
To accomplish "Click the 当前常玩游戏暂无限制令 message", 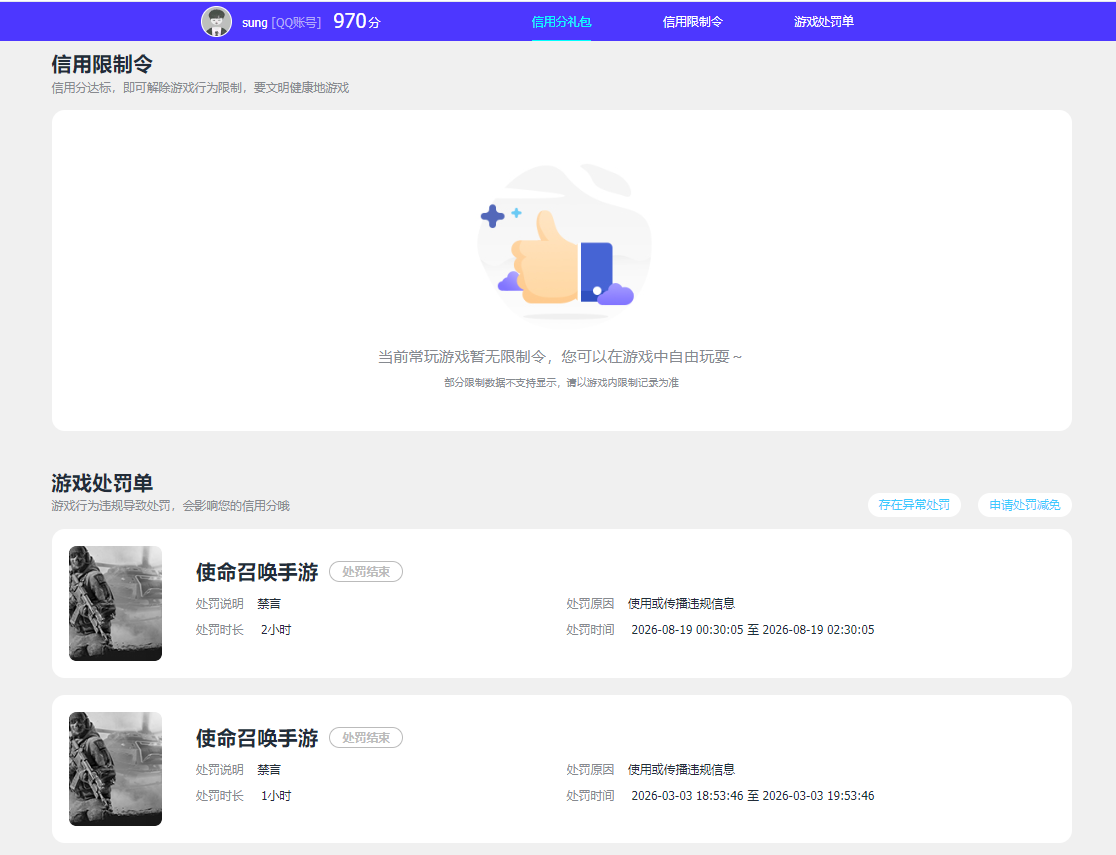I will pyautogui.click(x=559, y=356).
